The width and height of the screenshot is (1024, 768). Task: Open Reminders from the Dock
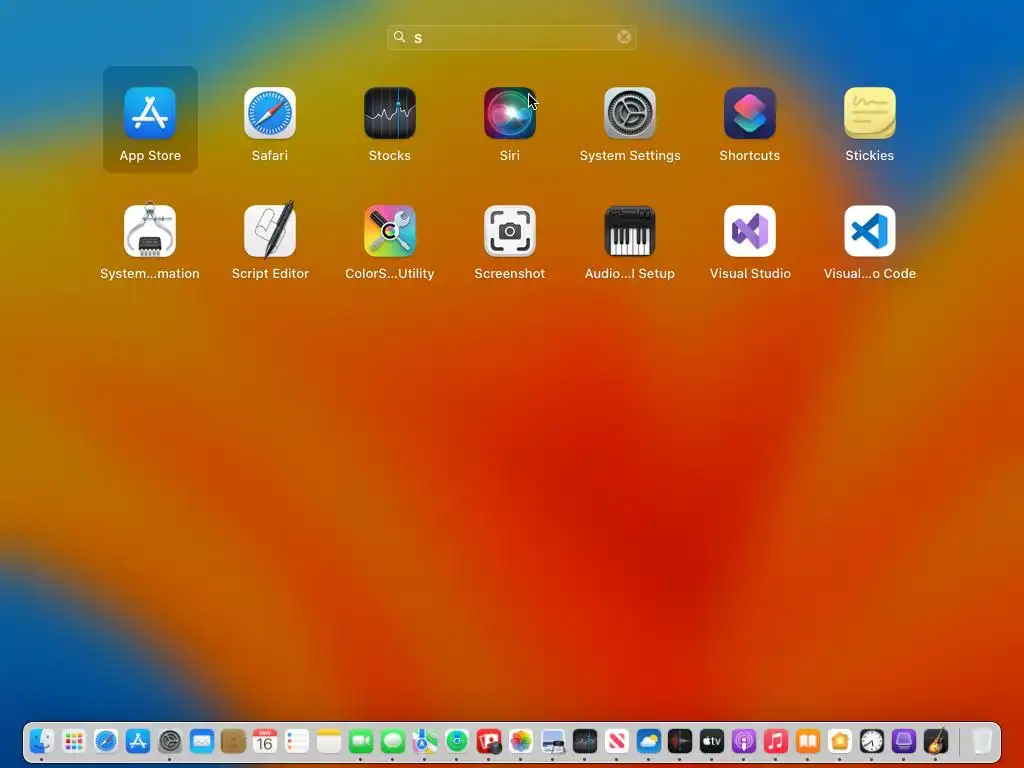[x=297, y=741]
